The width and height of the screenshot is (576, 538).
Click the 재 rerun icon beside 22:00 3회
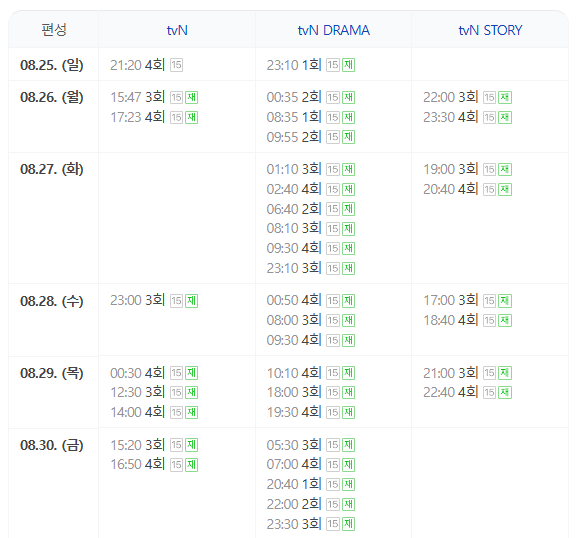[x=505, y=98]
